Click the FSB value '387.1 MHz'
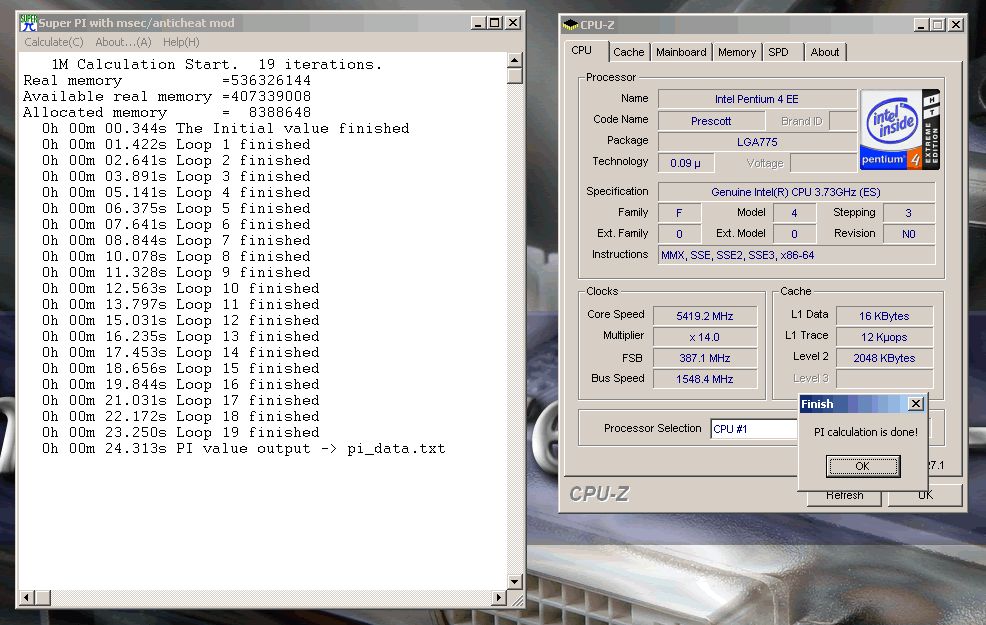This screenshot has height=625, width=986. pos(705,358)
